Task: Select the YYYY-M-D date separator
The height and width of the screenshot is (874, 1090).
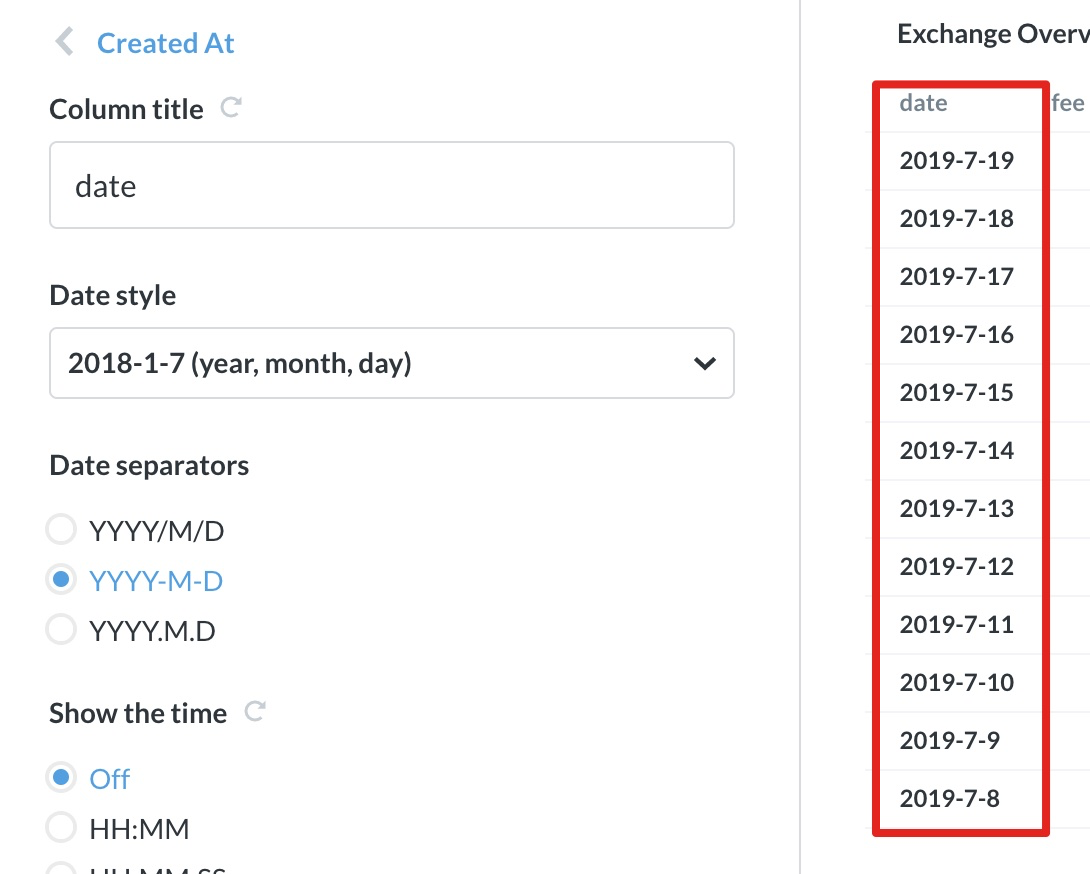Action: pos(61,580)
